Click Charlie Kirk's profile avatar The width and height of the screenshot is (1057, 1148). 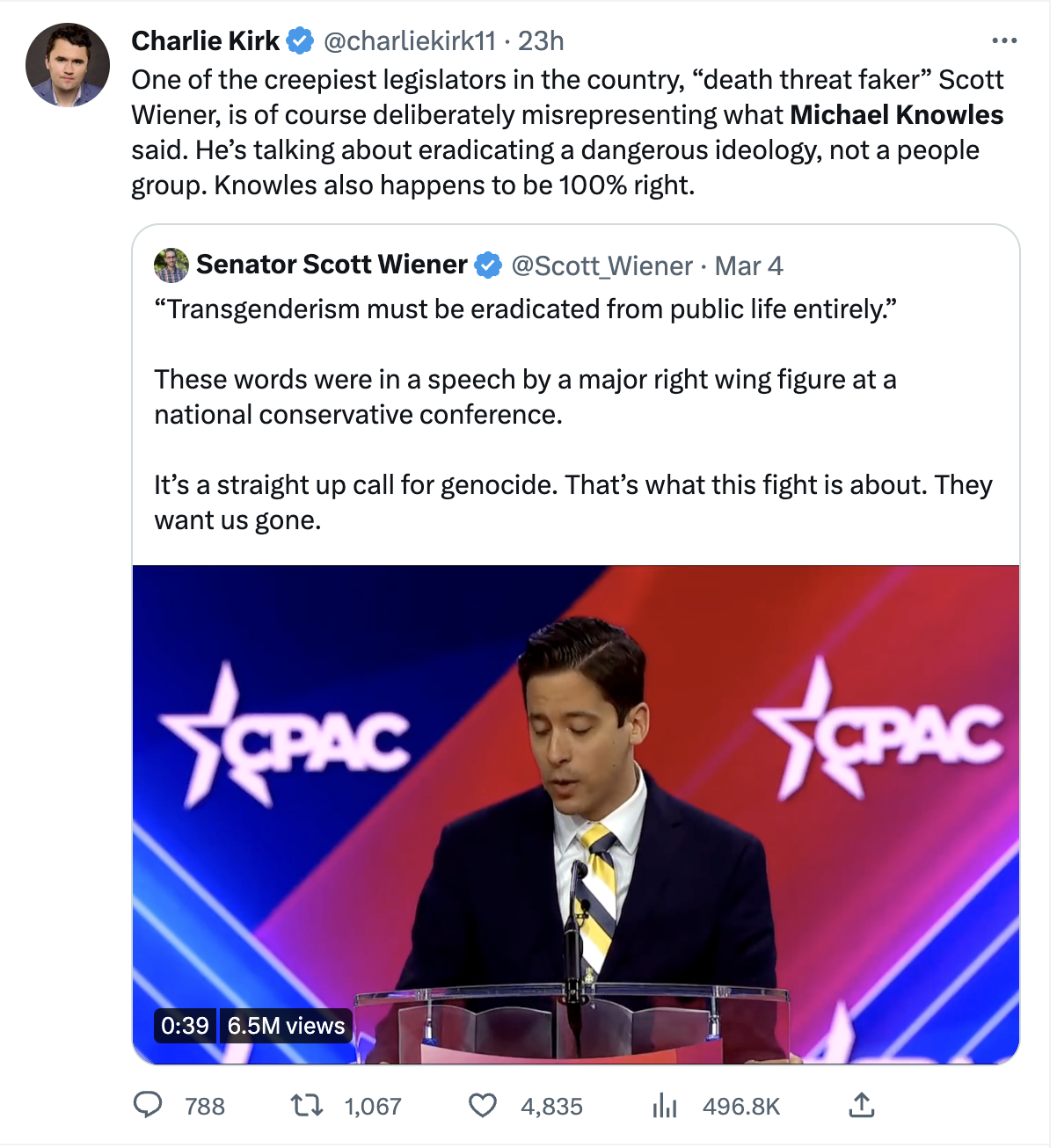coord(68,66)
